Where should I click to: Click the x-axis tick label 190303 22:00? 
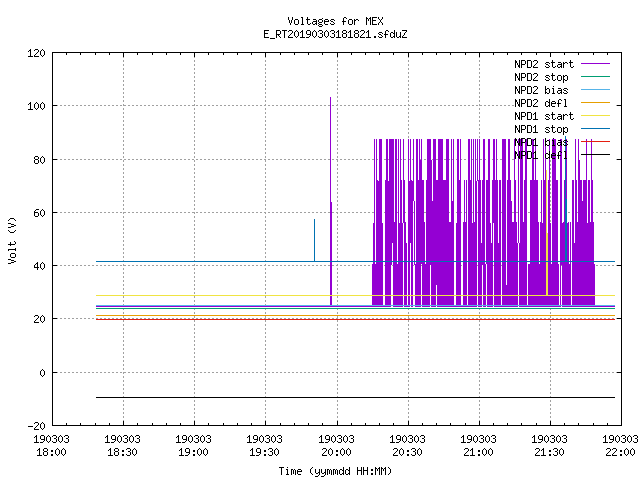coord(620,446)
